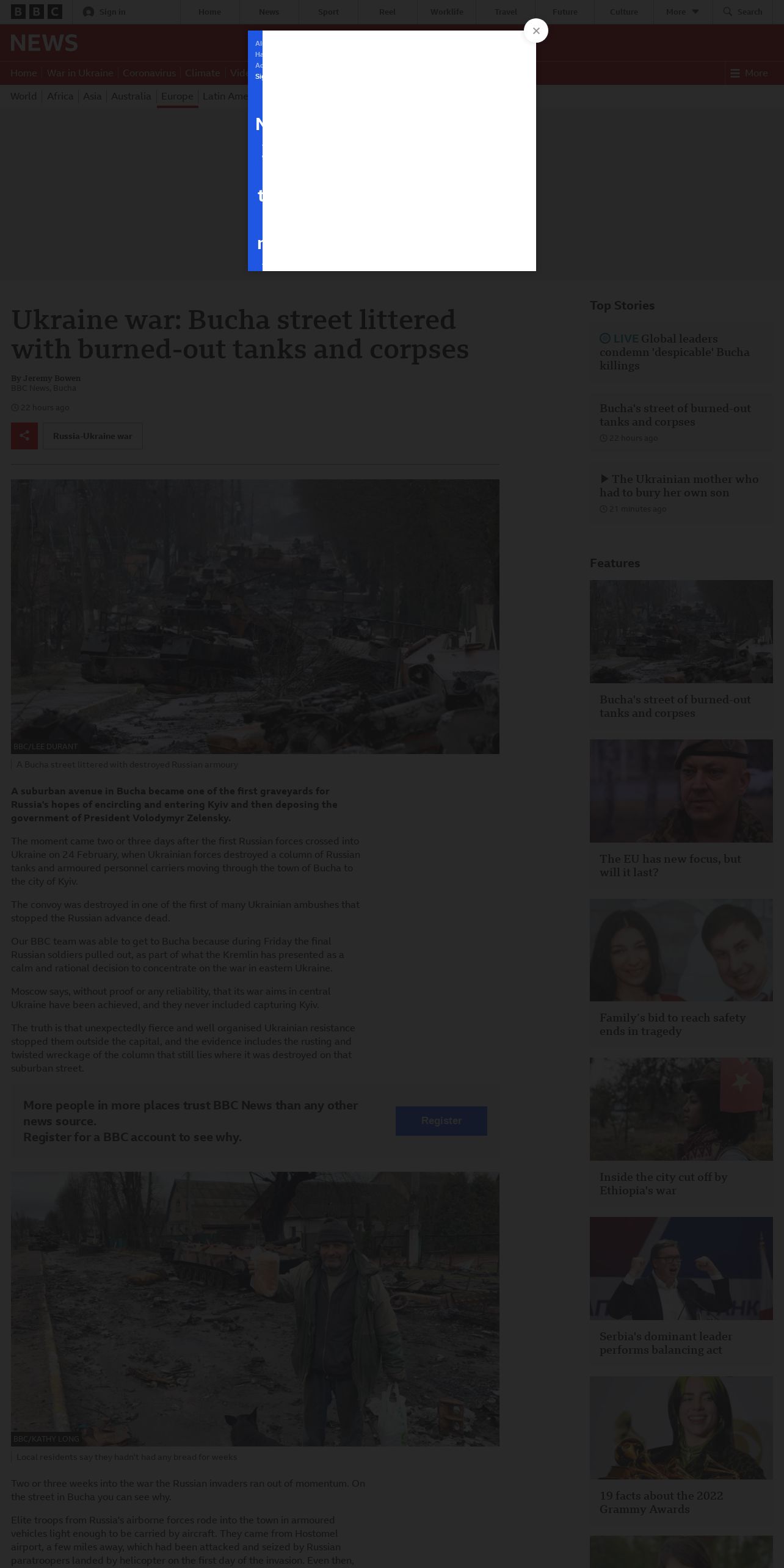
Task: Open Worklife in top bar
Action: point(446,12)
